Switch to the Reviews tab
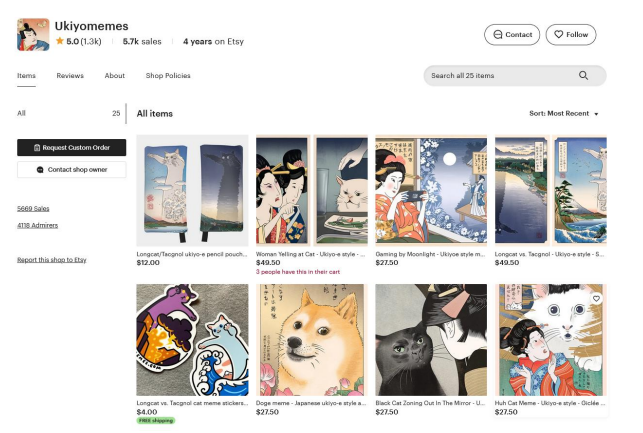 click(70, 76)
